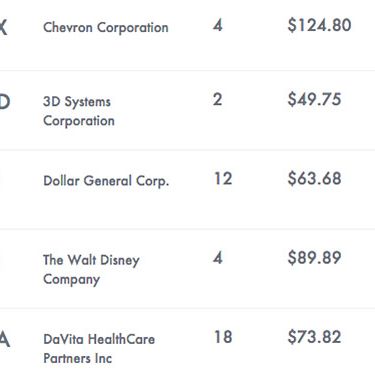Click the ticker ending in D beside 3D Systems
The height and width of the screenshot is (375, 375).
(5, 101)
